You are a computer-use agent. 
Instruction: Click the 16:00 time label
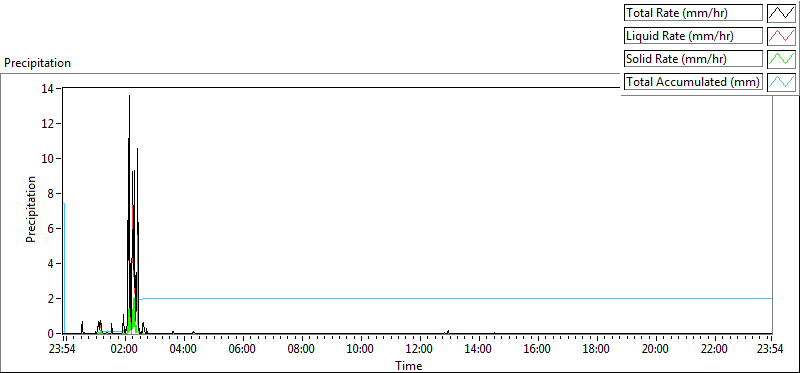pos(537,349)
